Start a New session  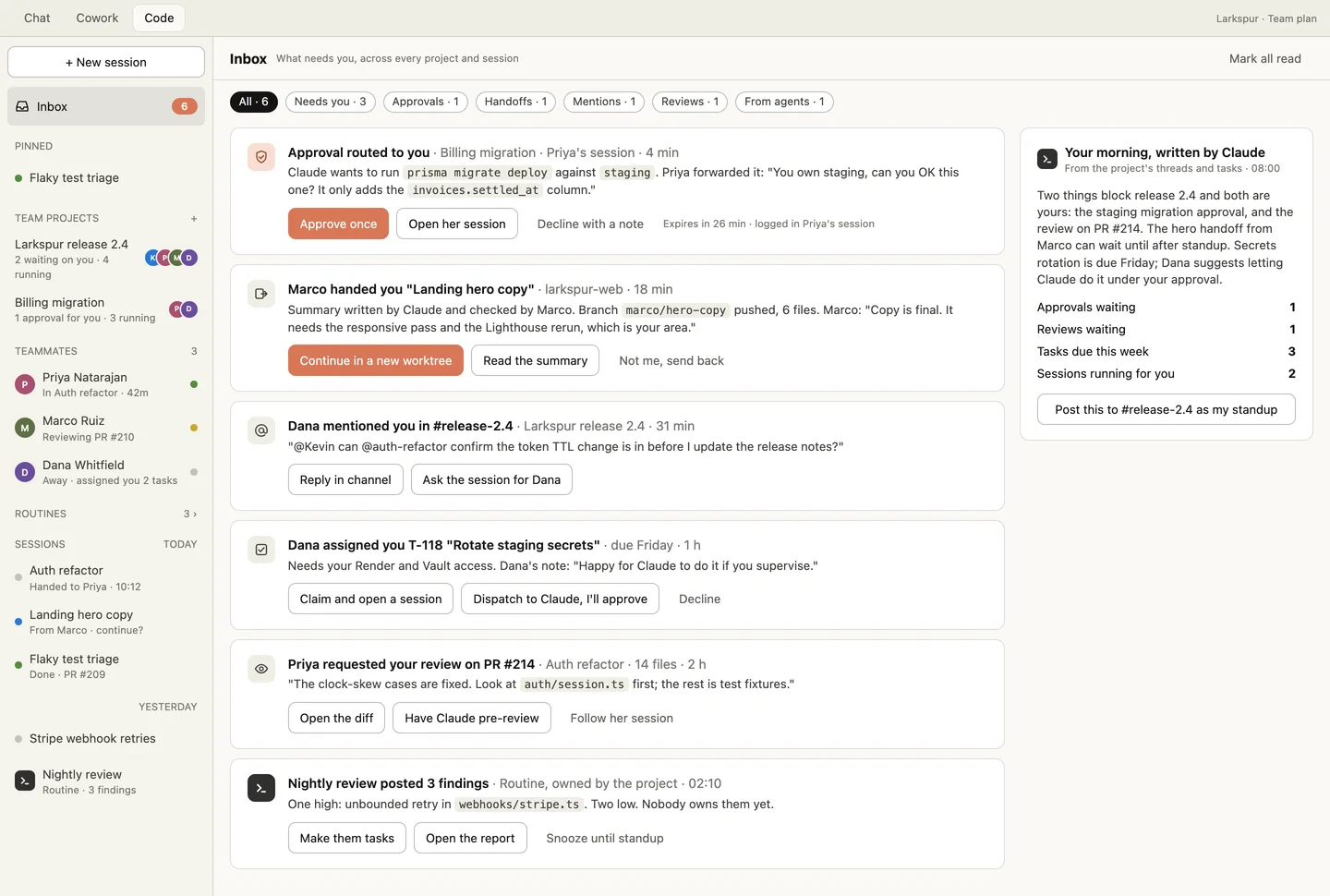(106, 62)
